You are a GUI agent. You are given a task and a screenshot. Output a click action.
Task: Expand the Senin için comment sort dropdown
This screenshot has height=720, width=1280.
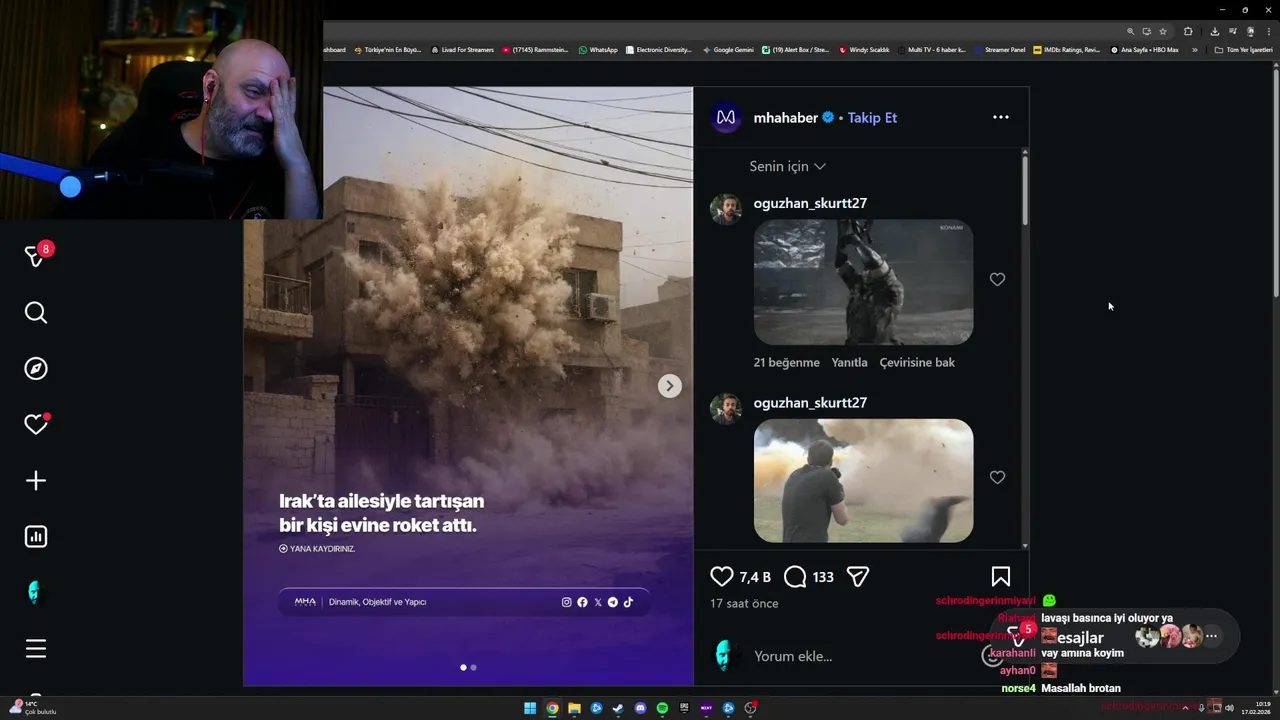pos(787,166)
